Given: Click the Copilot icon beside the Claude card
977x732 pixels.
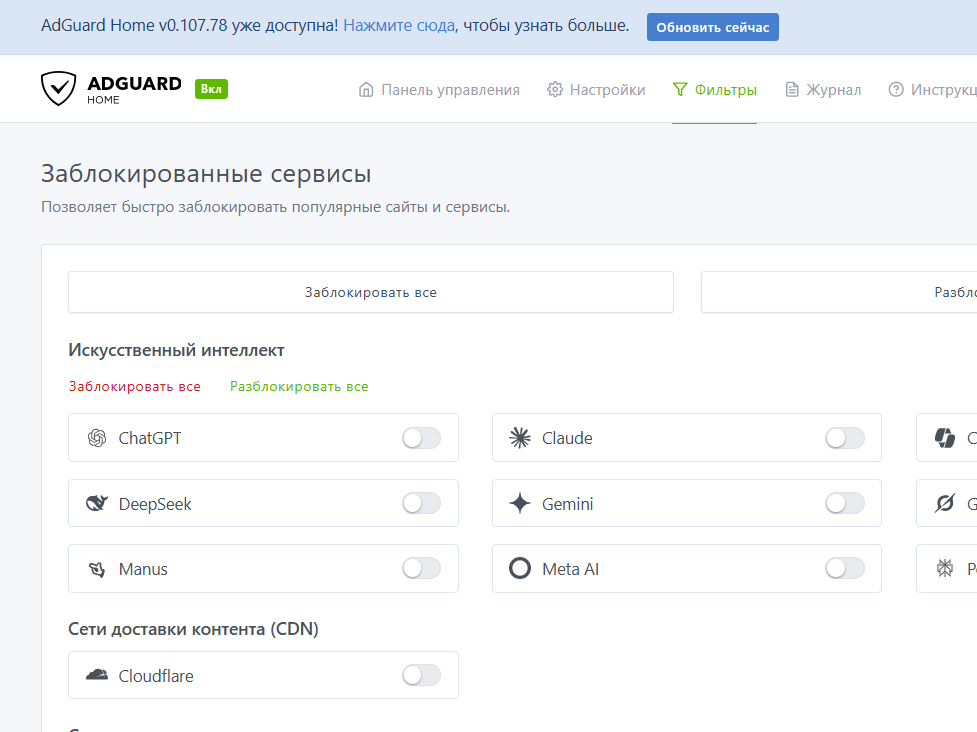Looking at the screenshot, I should 945,438.
